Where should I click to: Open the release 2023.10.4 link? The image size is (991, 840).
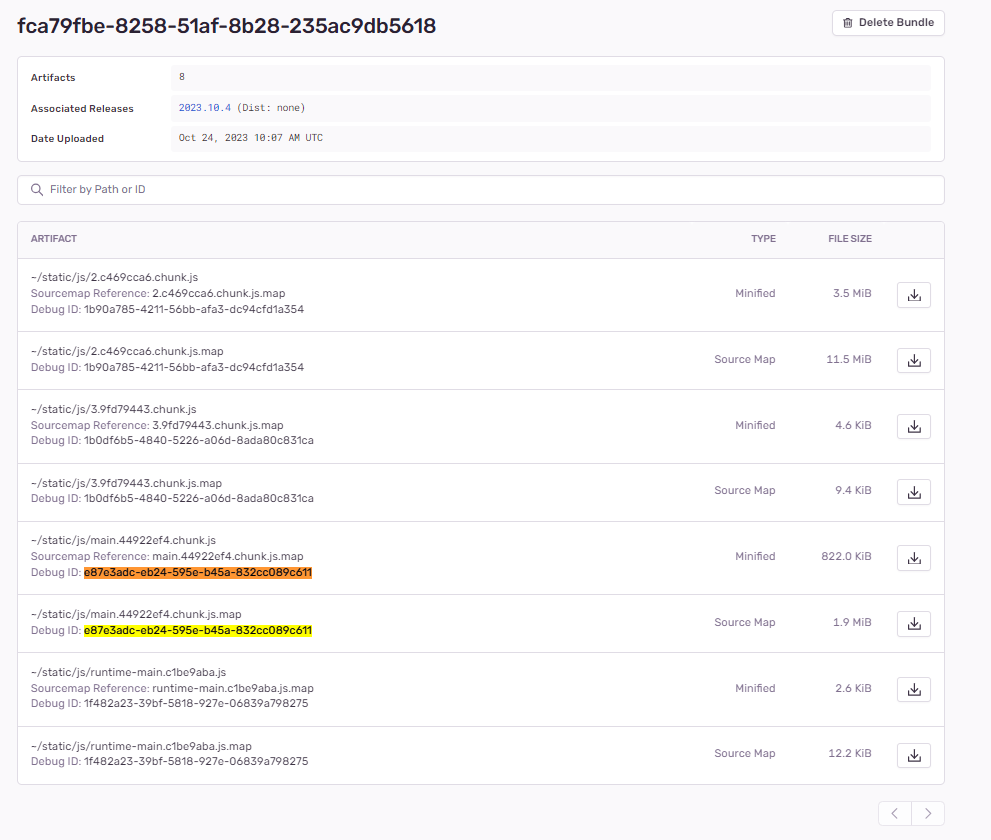(204, 107)
